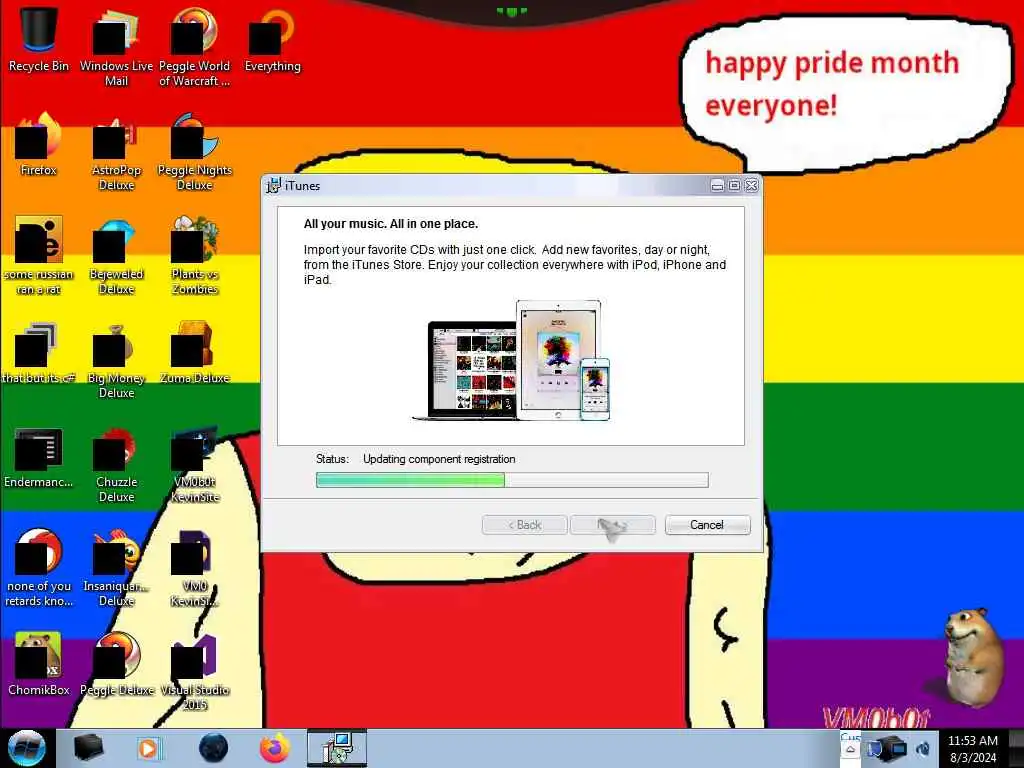1024x768 pixels.
Task: Select the Endermanc... desktop icon
Action: point(39,456)
